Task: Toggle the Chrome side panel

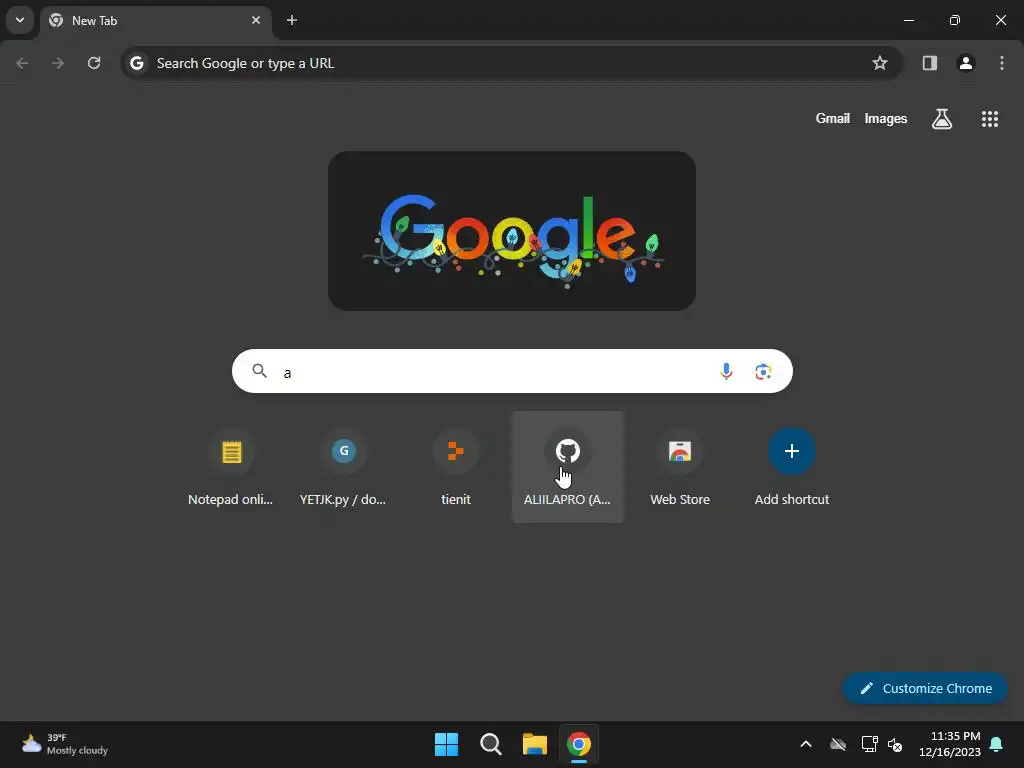Action: (929, 63)
